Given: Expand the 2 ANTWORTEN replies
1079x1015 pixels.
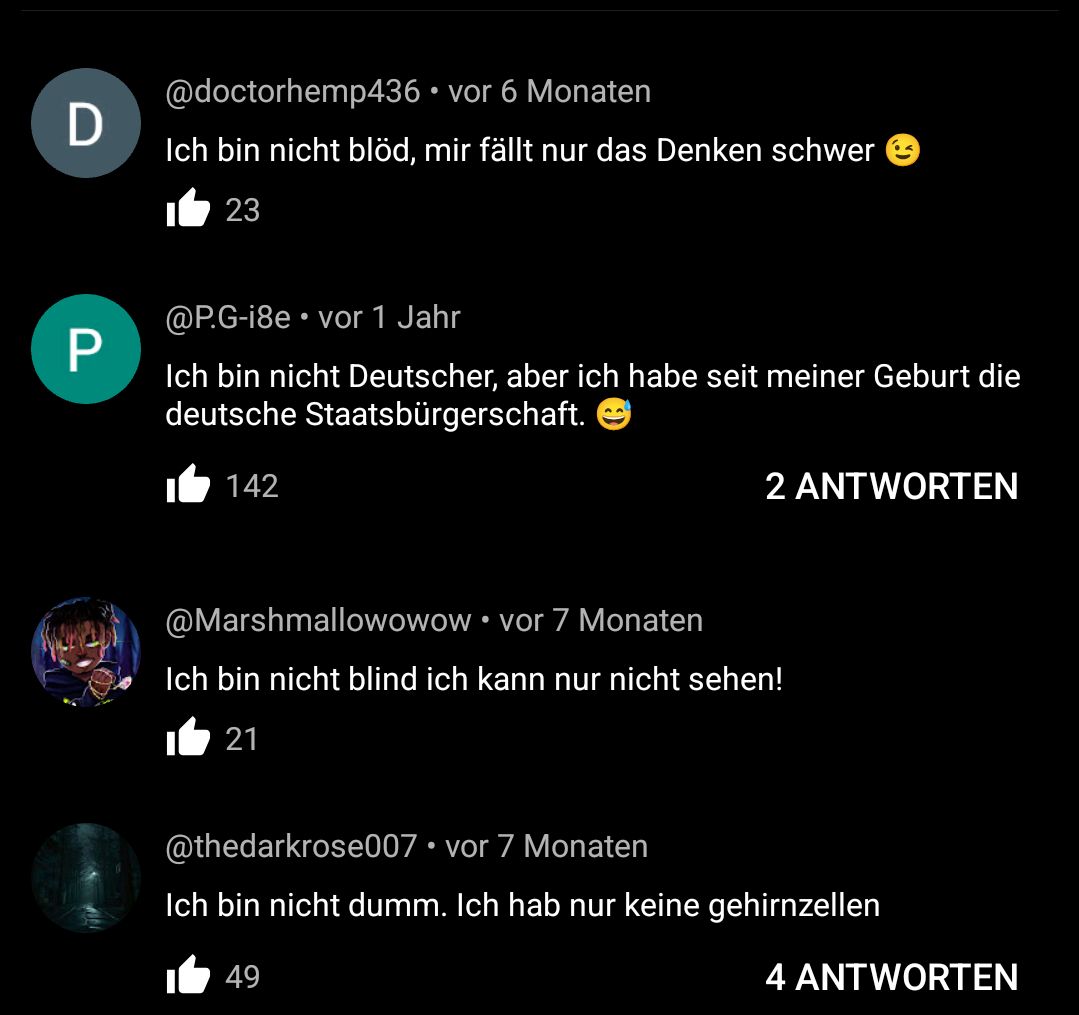Looking at the screenshot, I should click(x=891, y=487).
